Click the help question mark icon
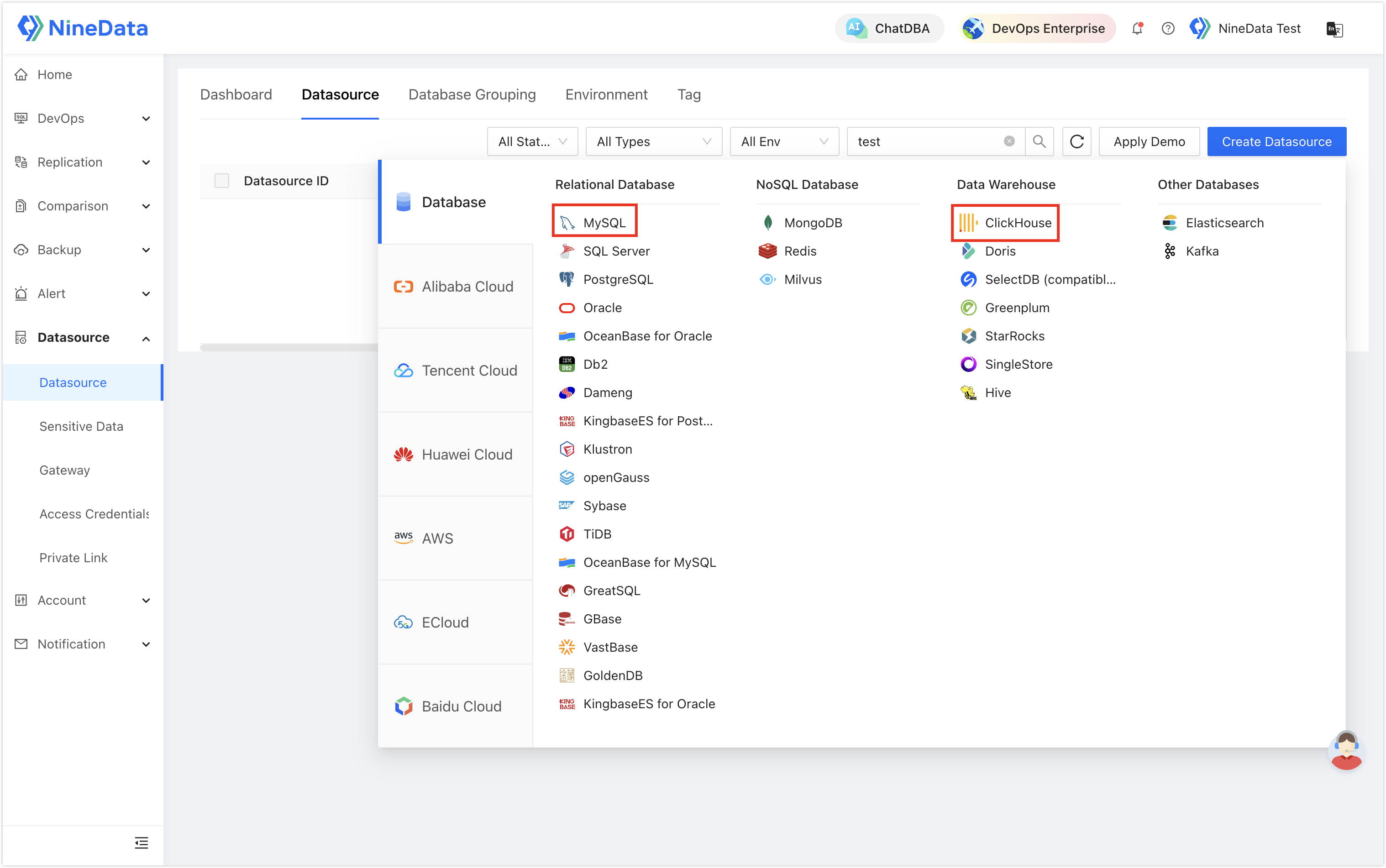 click(x=1167, y=28)
